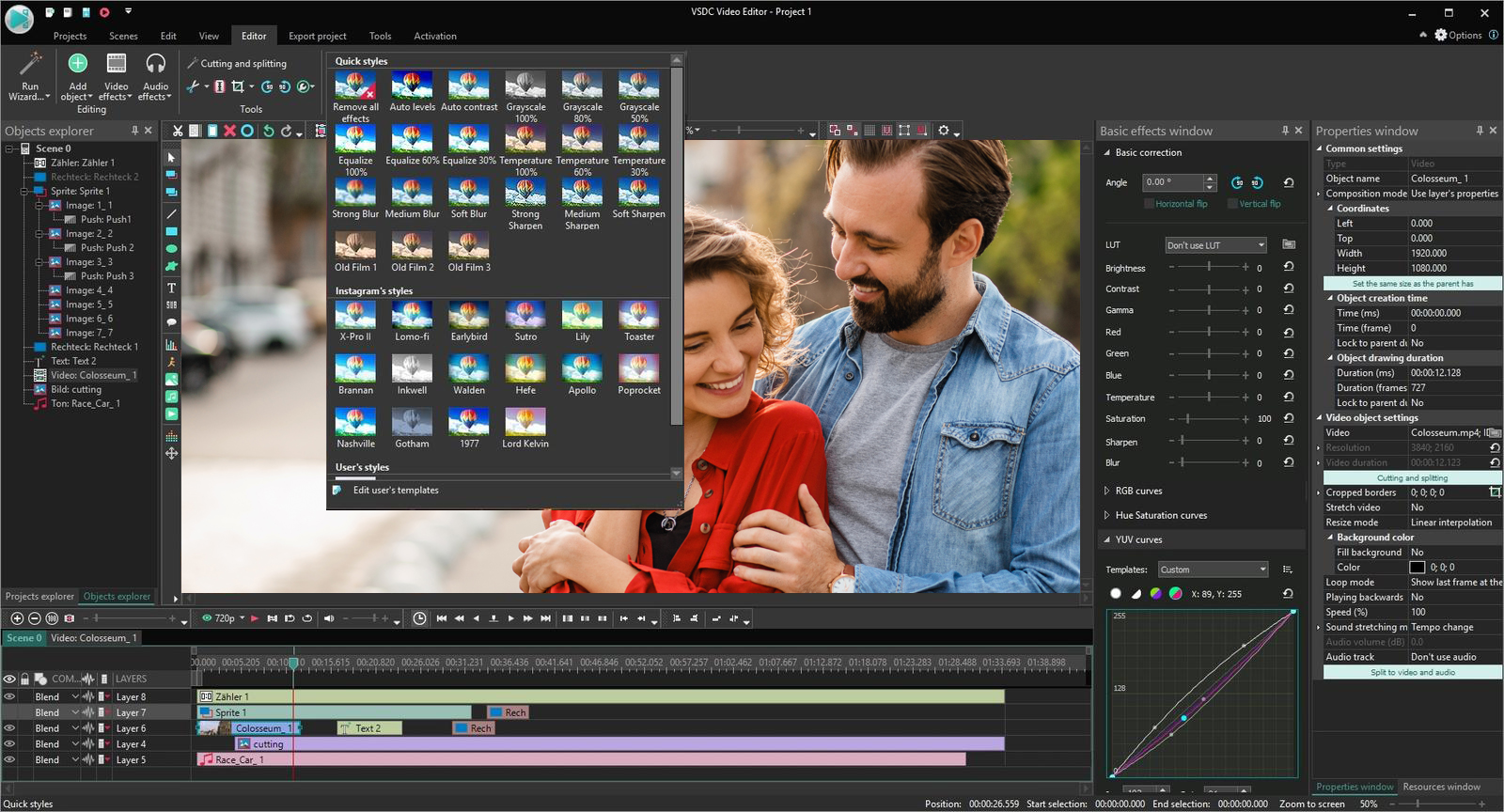Hide Layer 8 using the eye icon
Viewport: 1504px width, 812px height.
pos(9,697)
